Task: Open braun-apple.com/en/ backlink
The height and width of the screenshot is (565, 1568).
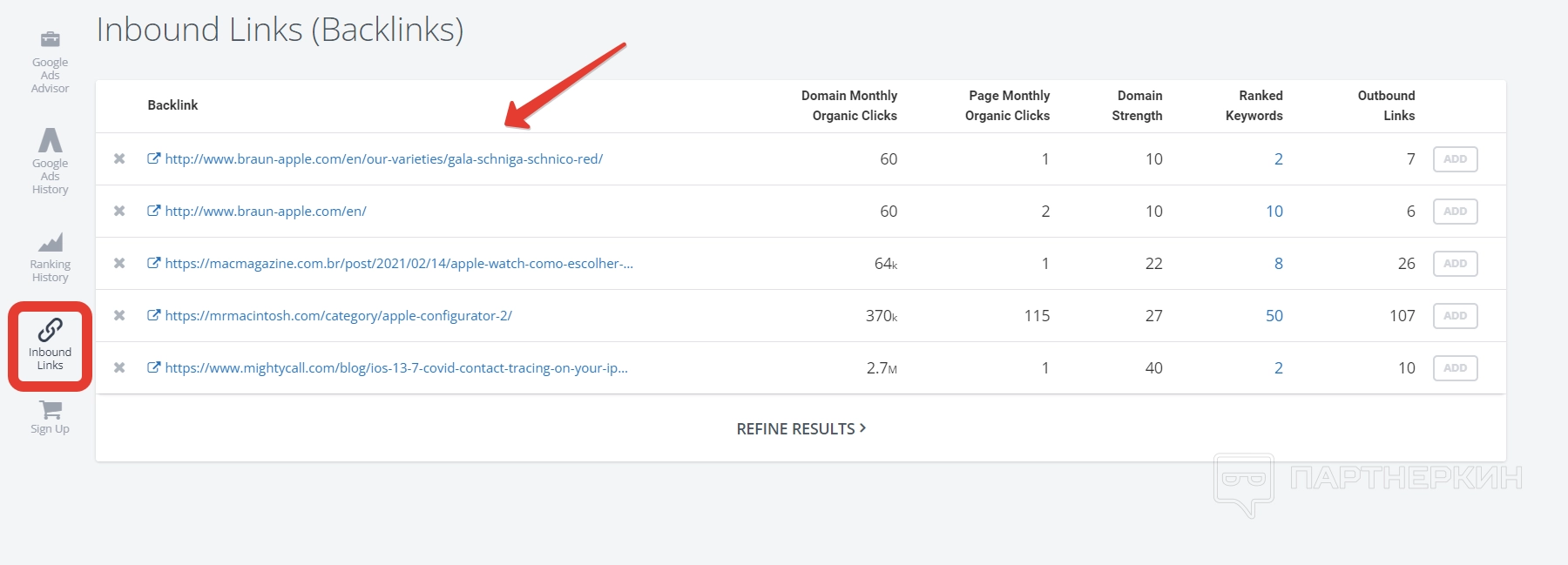Action: (x=266, y=211)
